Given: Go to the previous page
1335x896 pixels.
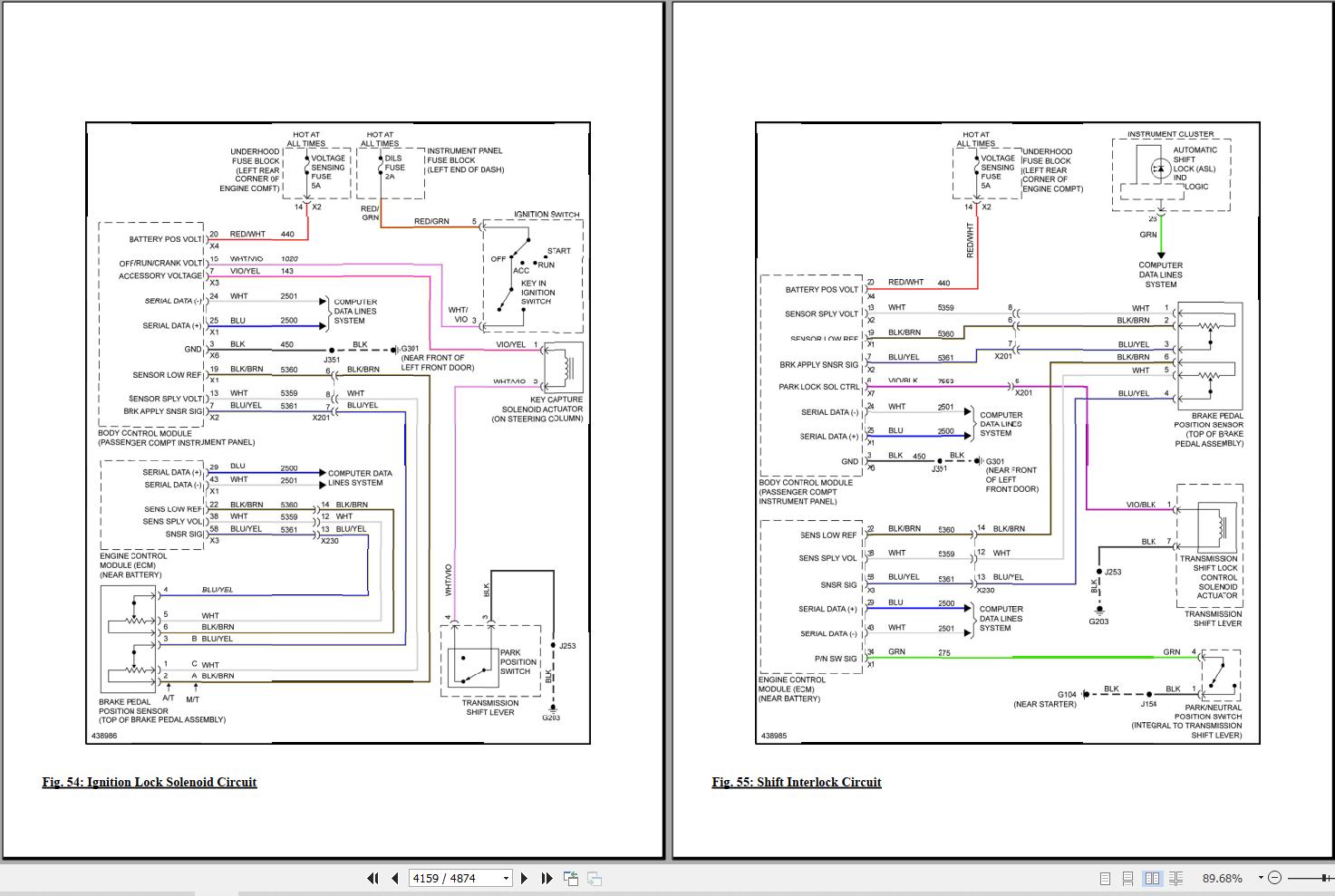Looking at the screenshot, I should 394,878.
